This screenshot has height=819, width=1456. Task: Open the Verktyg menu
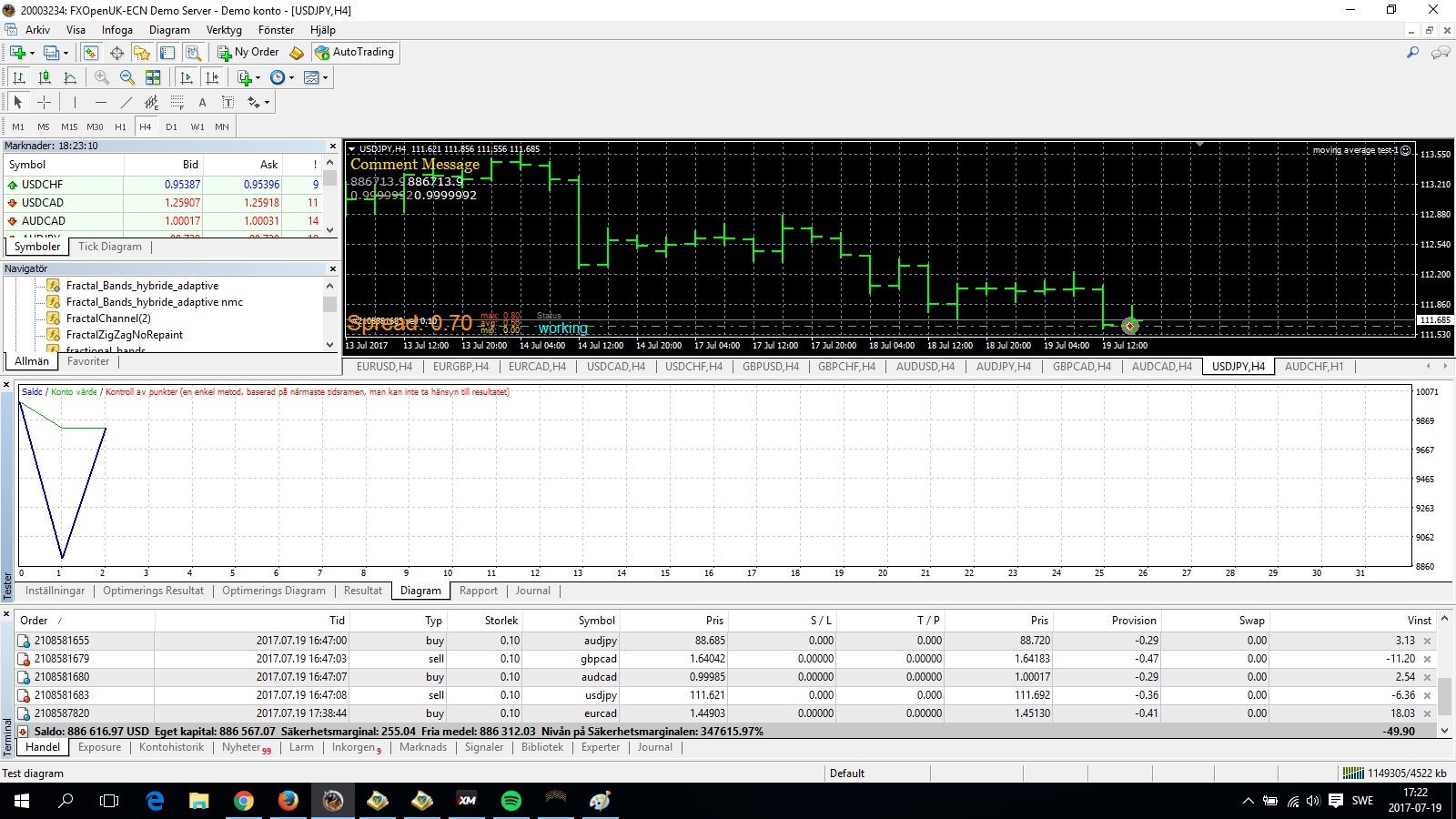click(x=224, y=30)
